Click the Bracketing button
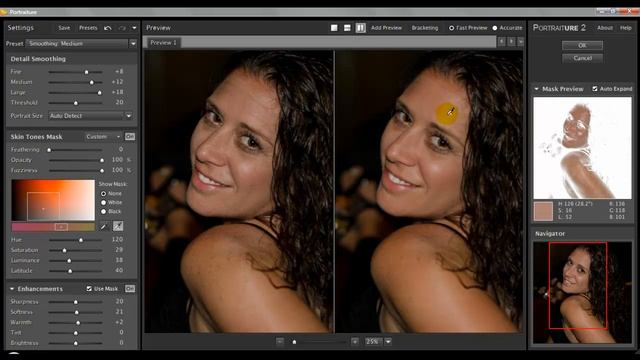Screen dimensions: 640x360 [x=425, y=28]
